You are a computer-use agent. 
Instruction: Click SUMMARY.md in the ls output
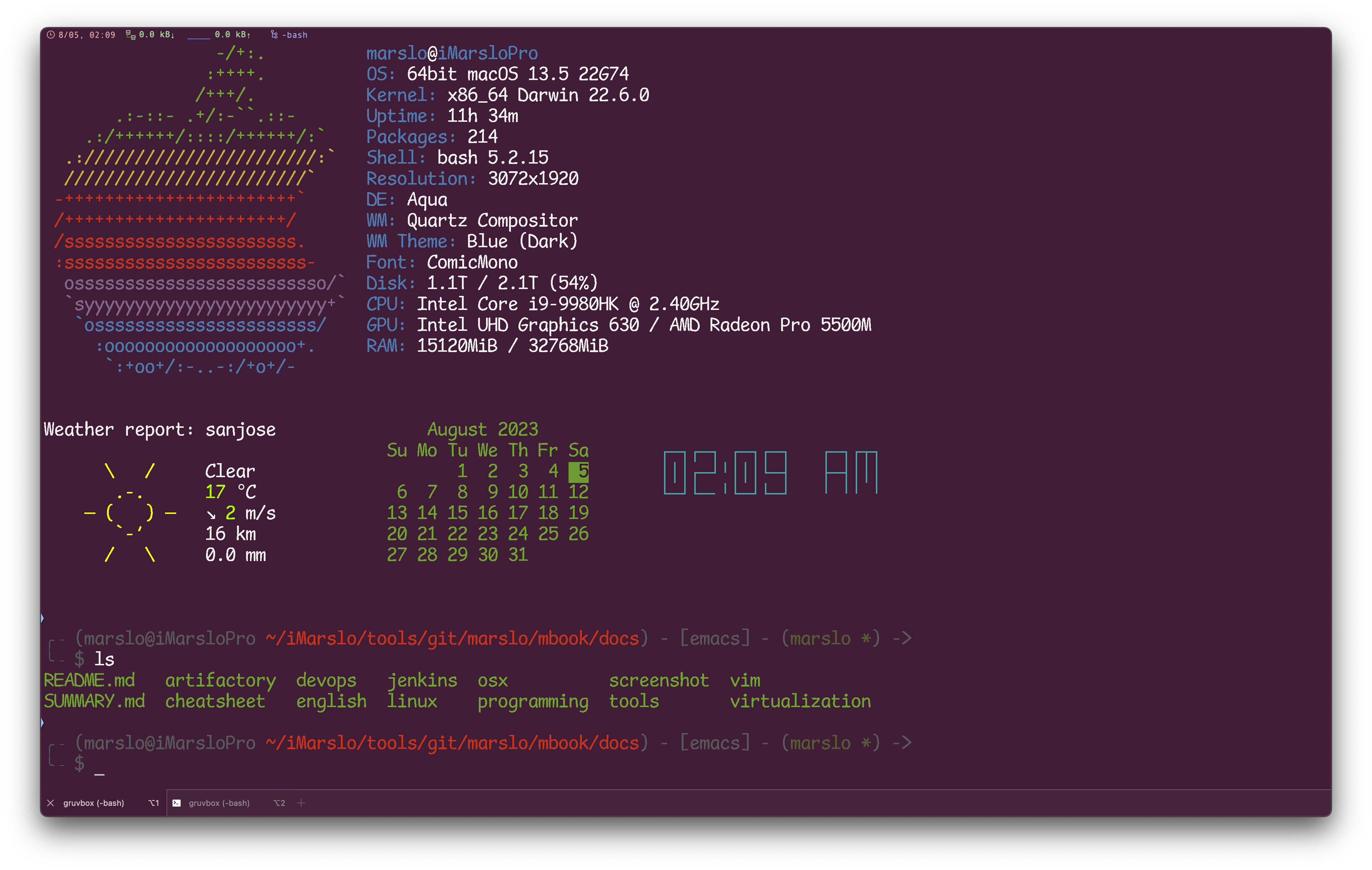point(95,701)
